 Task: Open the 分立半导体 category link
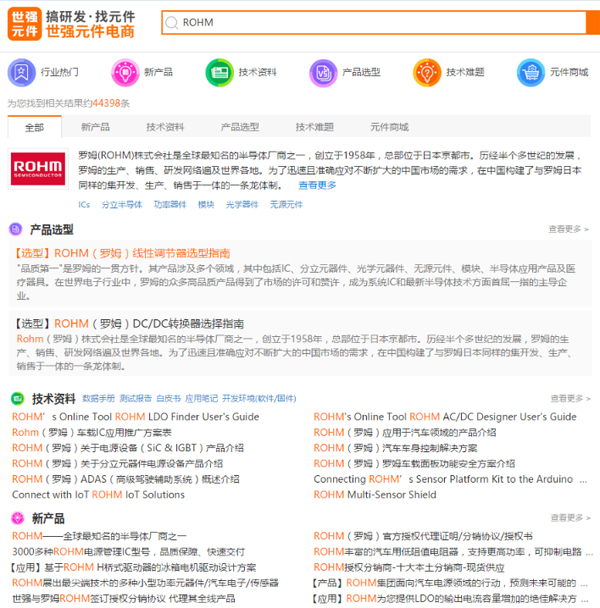(122, 204)
